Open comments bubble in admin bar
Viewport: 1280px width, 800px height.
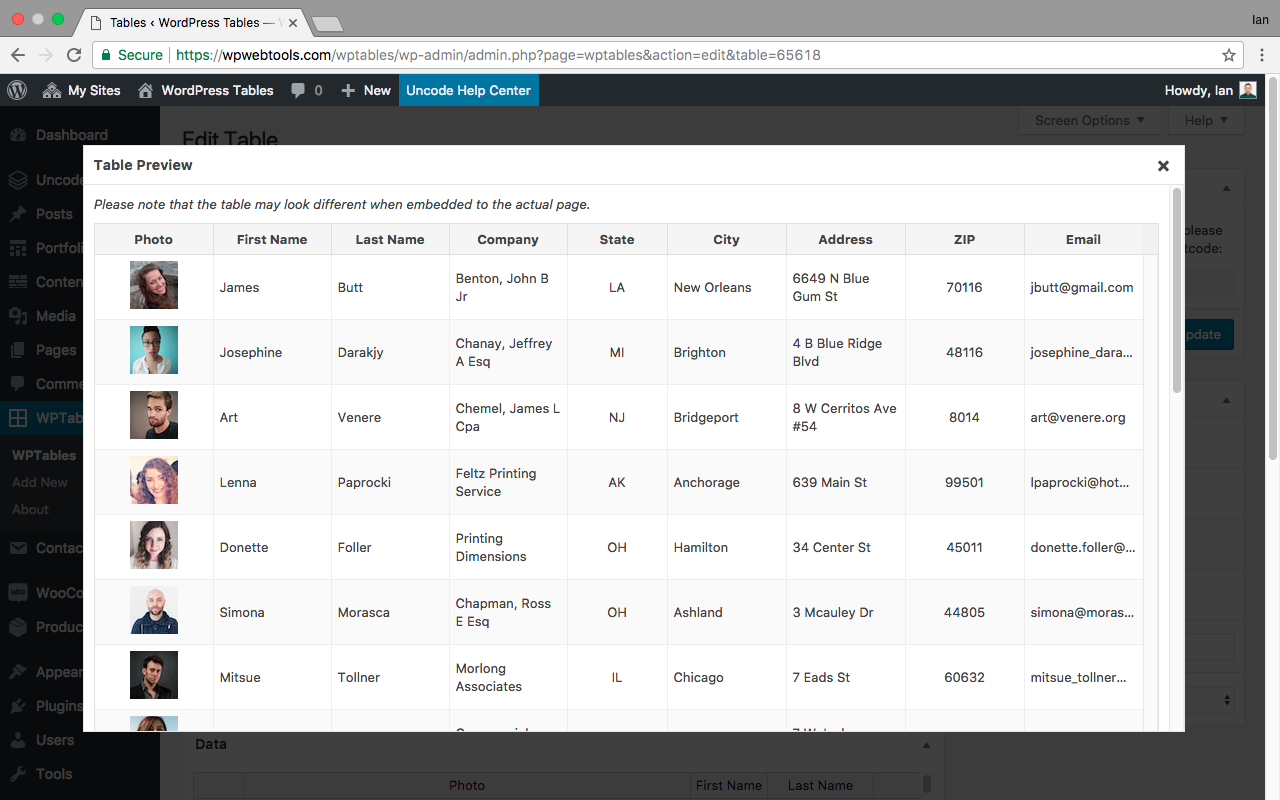(298, 90)
